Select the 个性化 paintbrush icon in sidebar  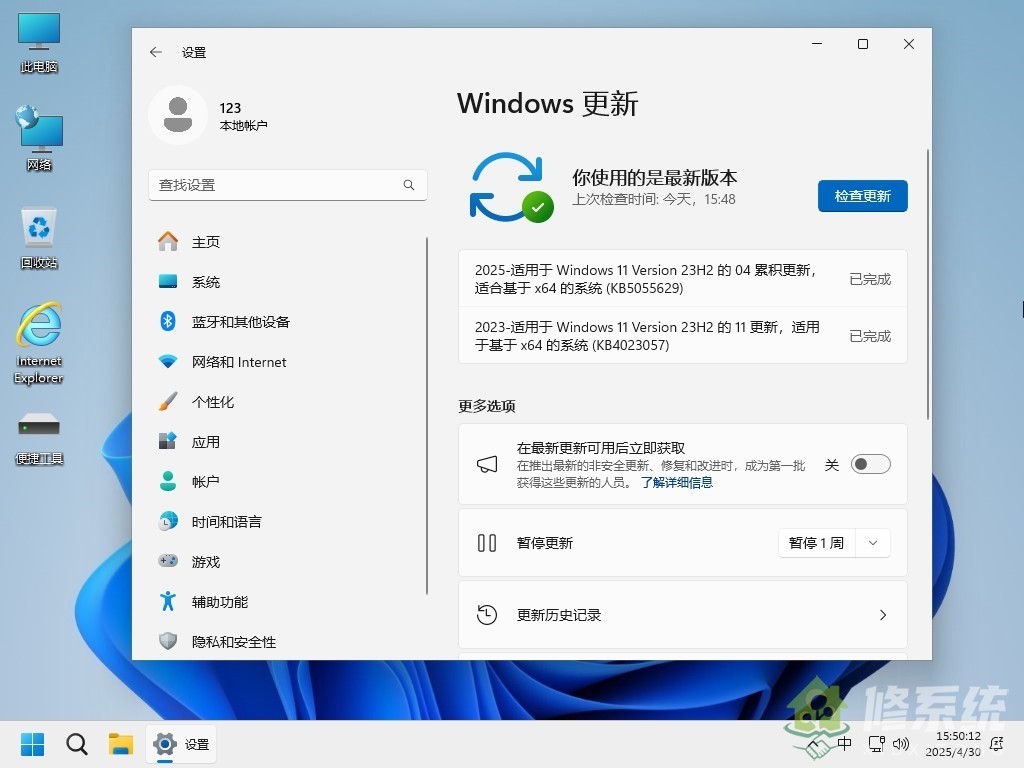(170, 401)
